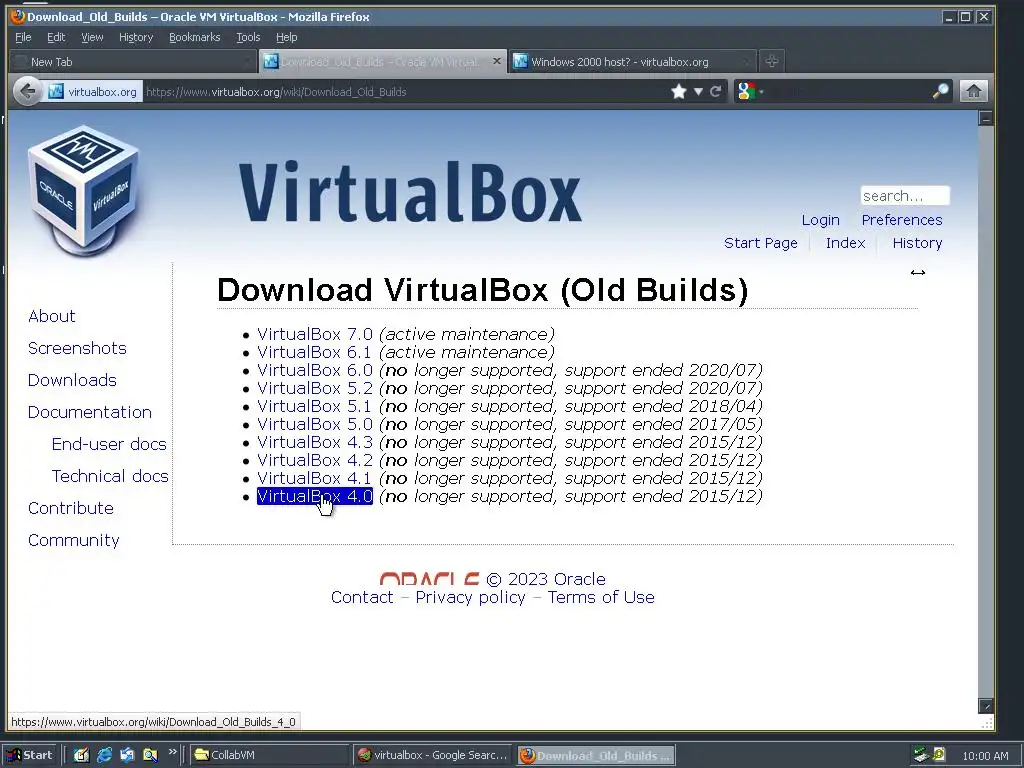This screenshot has width=1024, height=768.
Task: Open the Tools menu
Action: [x=248, y=37]
